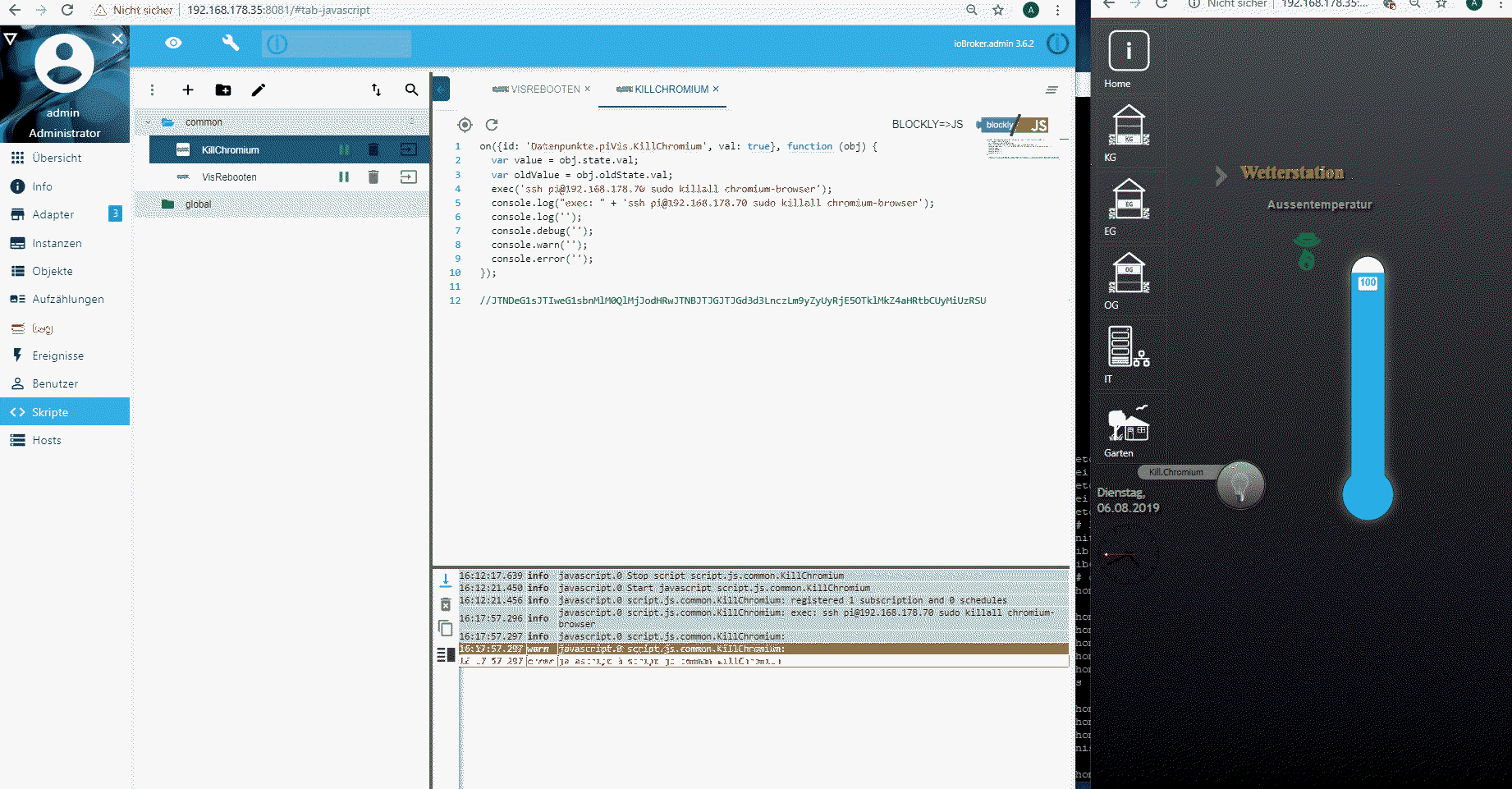Create a new script folder
The width and height of the screenshot is (1512, 789).
pyautogui.click(x=223, y=90)
